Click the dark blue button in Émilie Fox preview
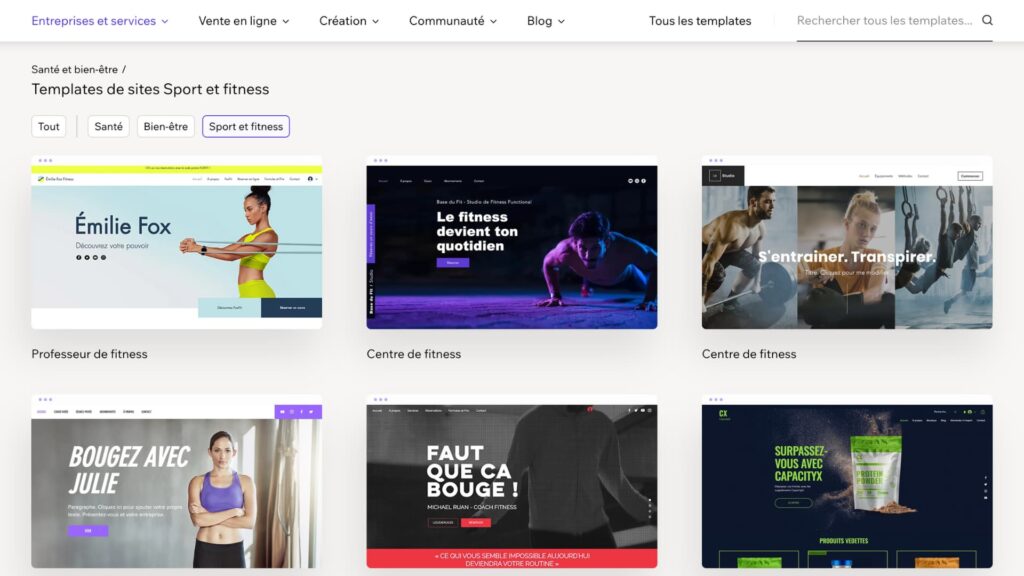1024x576 pixels. pos(291,308)
